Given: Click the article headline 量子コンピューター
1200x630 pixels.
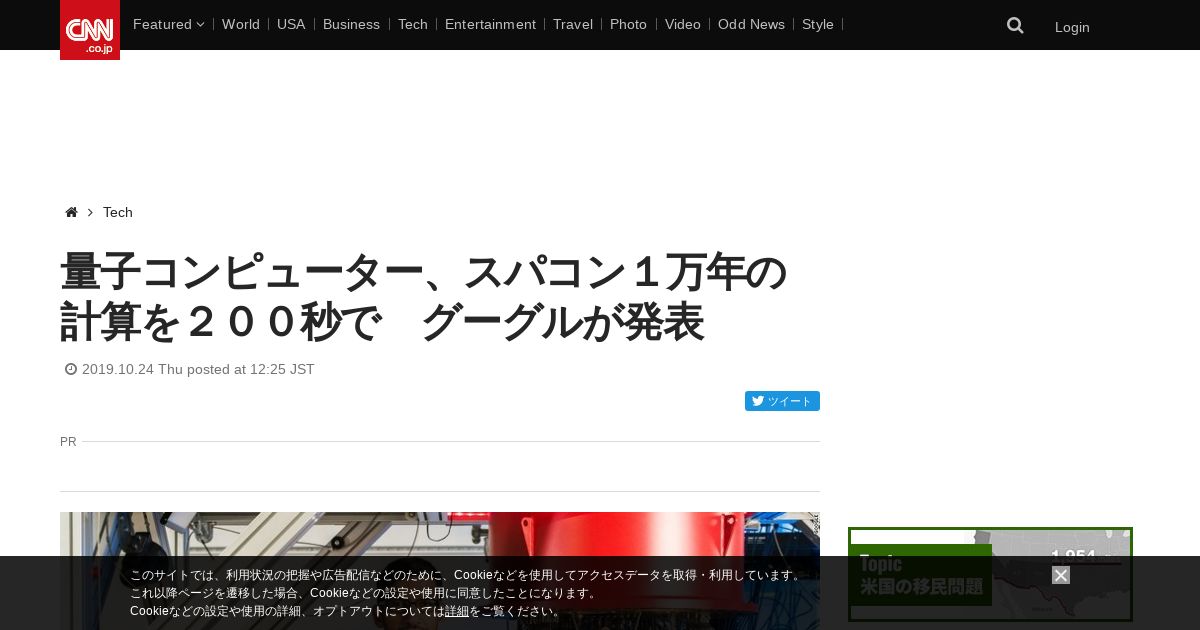Looking at the screenshot, I should click(x=424, y=298).
